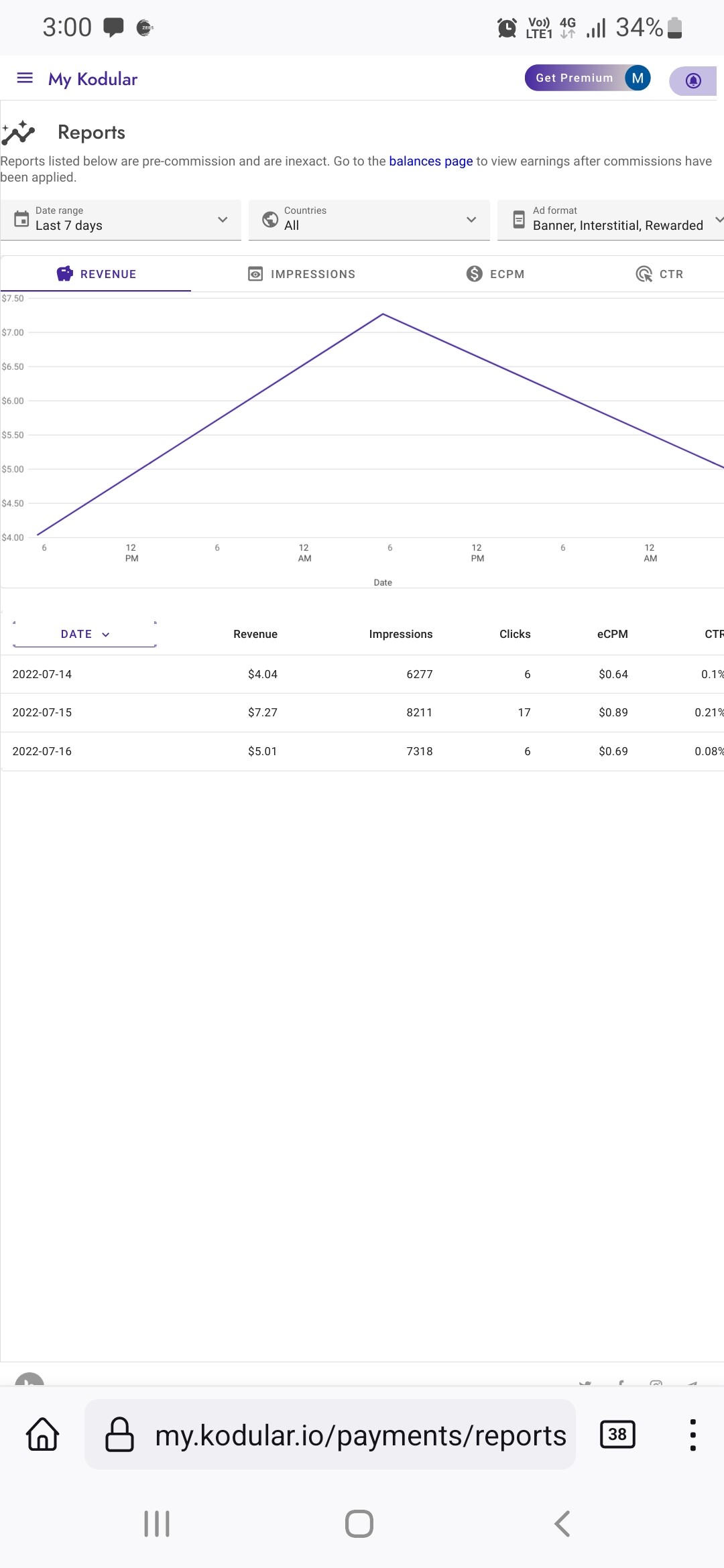Open the hamburger navigation menu
Screen dimensions: 724x1568
[x=25, y=78]
